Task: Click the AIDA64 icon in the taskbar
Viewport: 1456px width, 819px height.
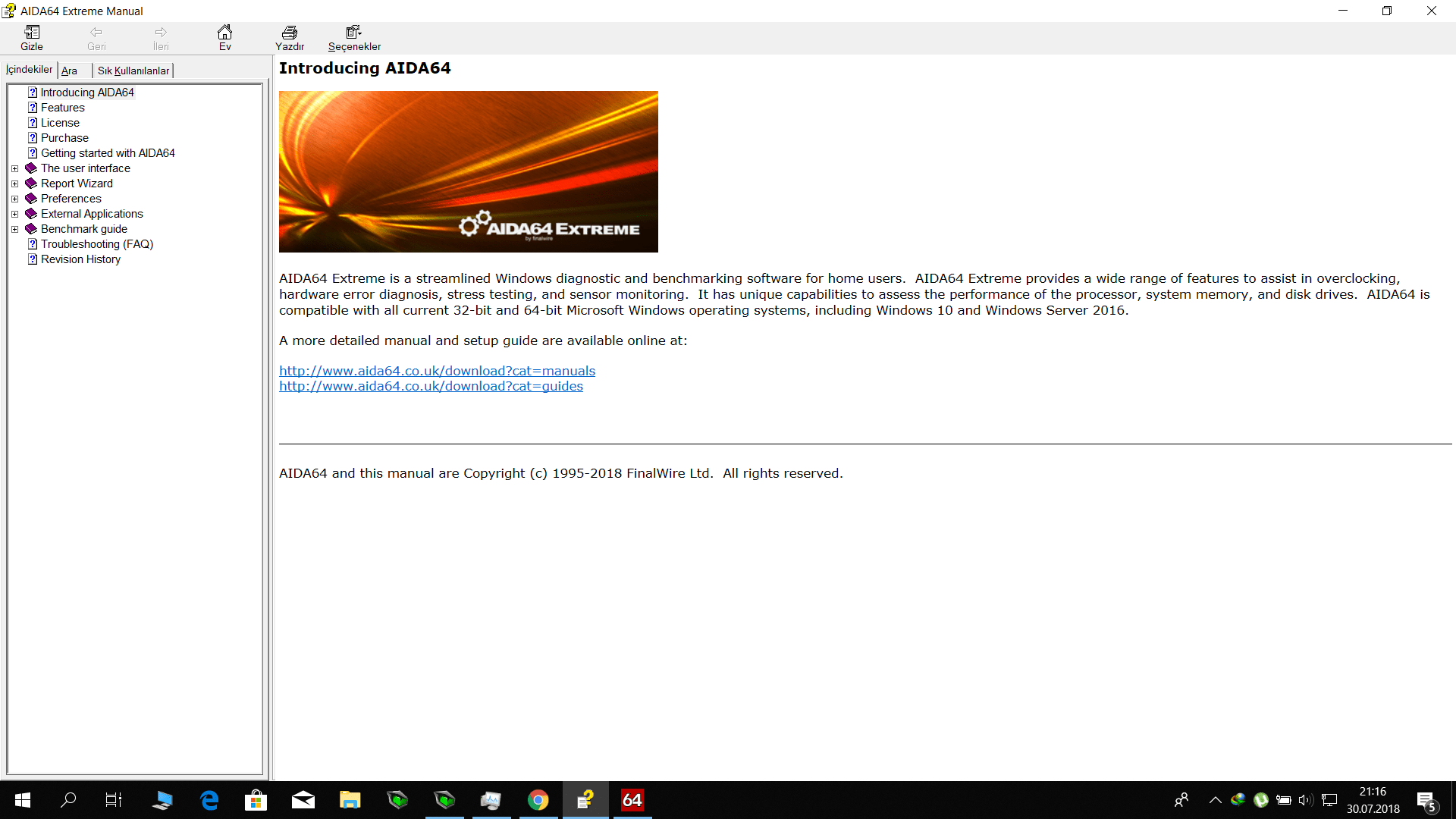Action: (x=632, y=800)
